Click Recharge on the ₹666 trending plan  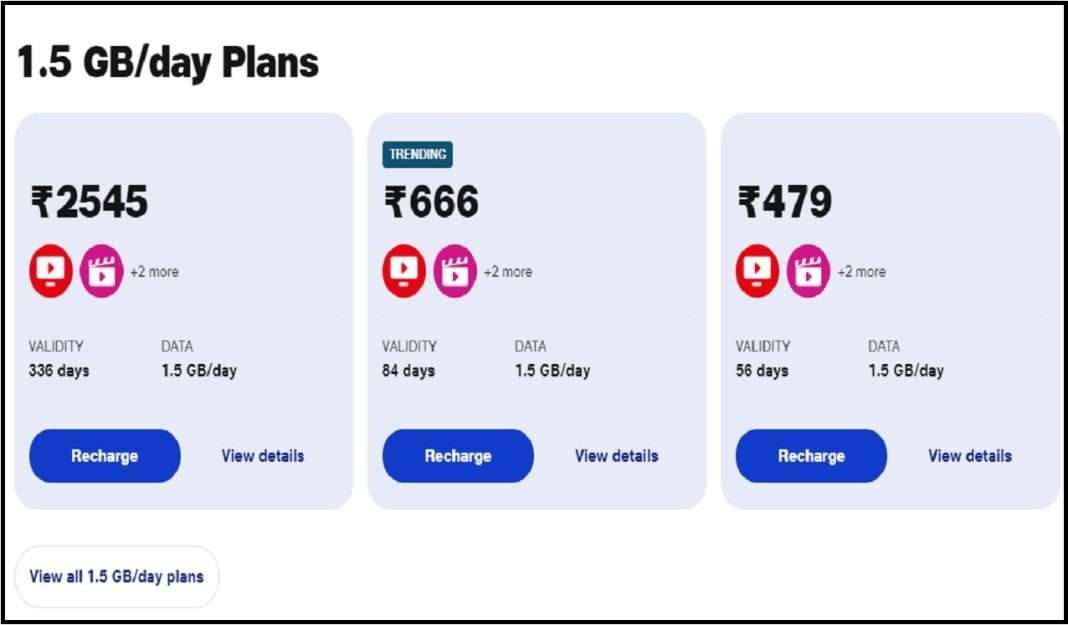point(458,455)
